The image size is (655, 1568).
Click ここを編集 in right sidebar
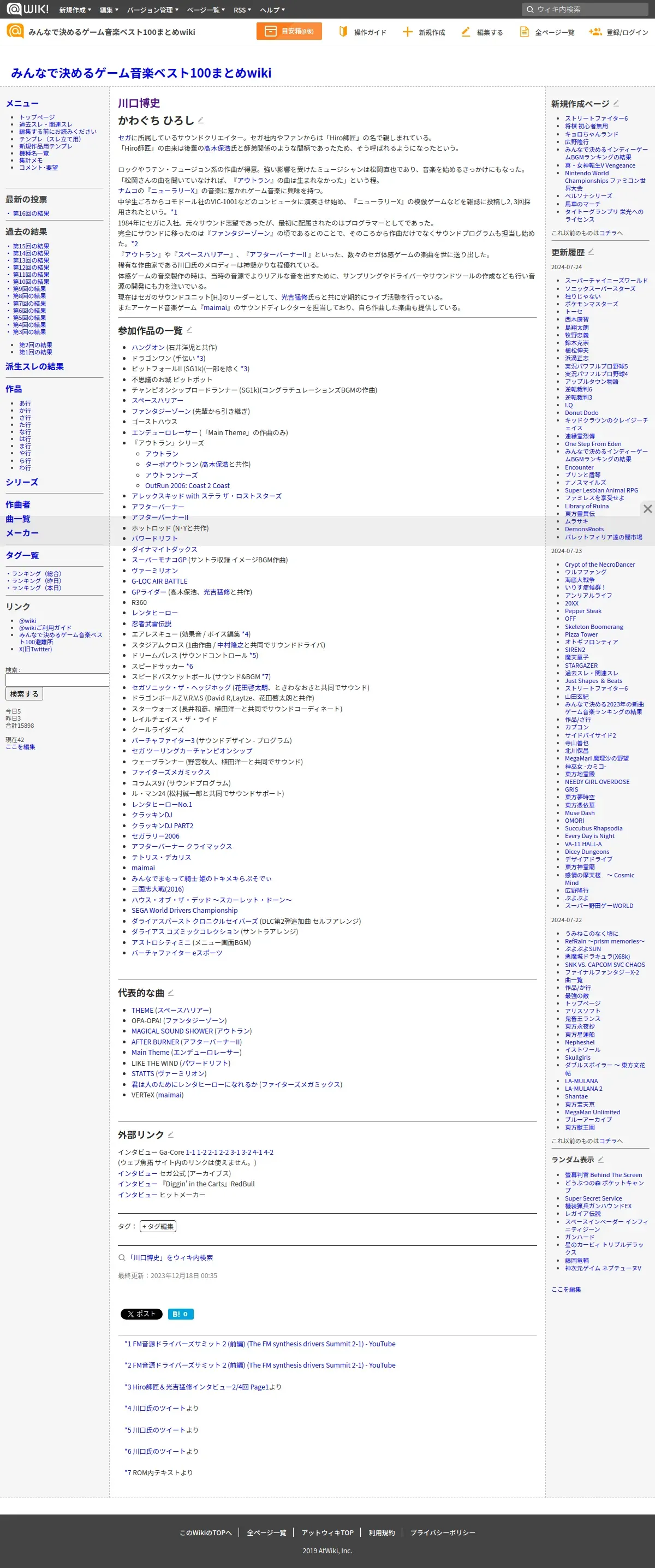(566, 1289)
